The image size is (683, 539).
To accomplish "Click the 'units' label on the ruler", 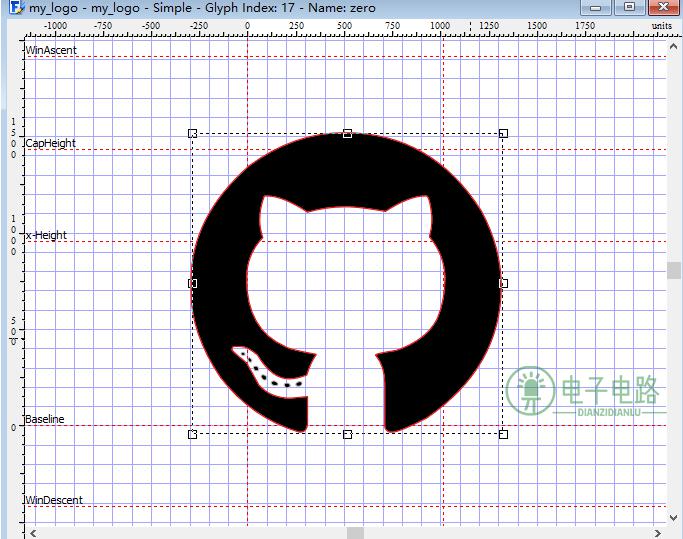I will [662, 26].
